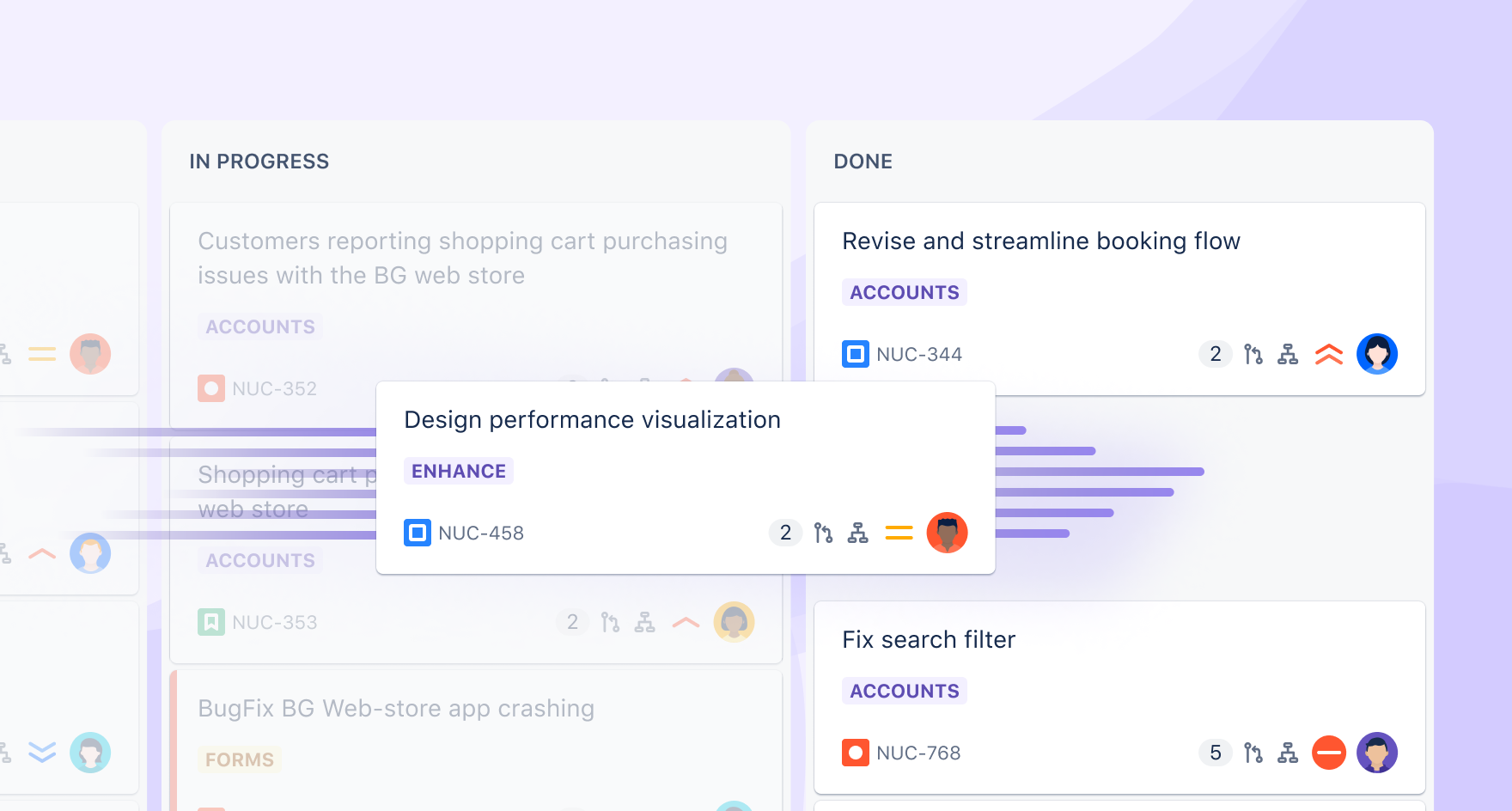Click the bug type icon on NUC-768
The width and height of the screenshot is (1512, 811).
click(x=855, y=753)
